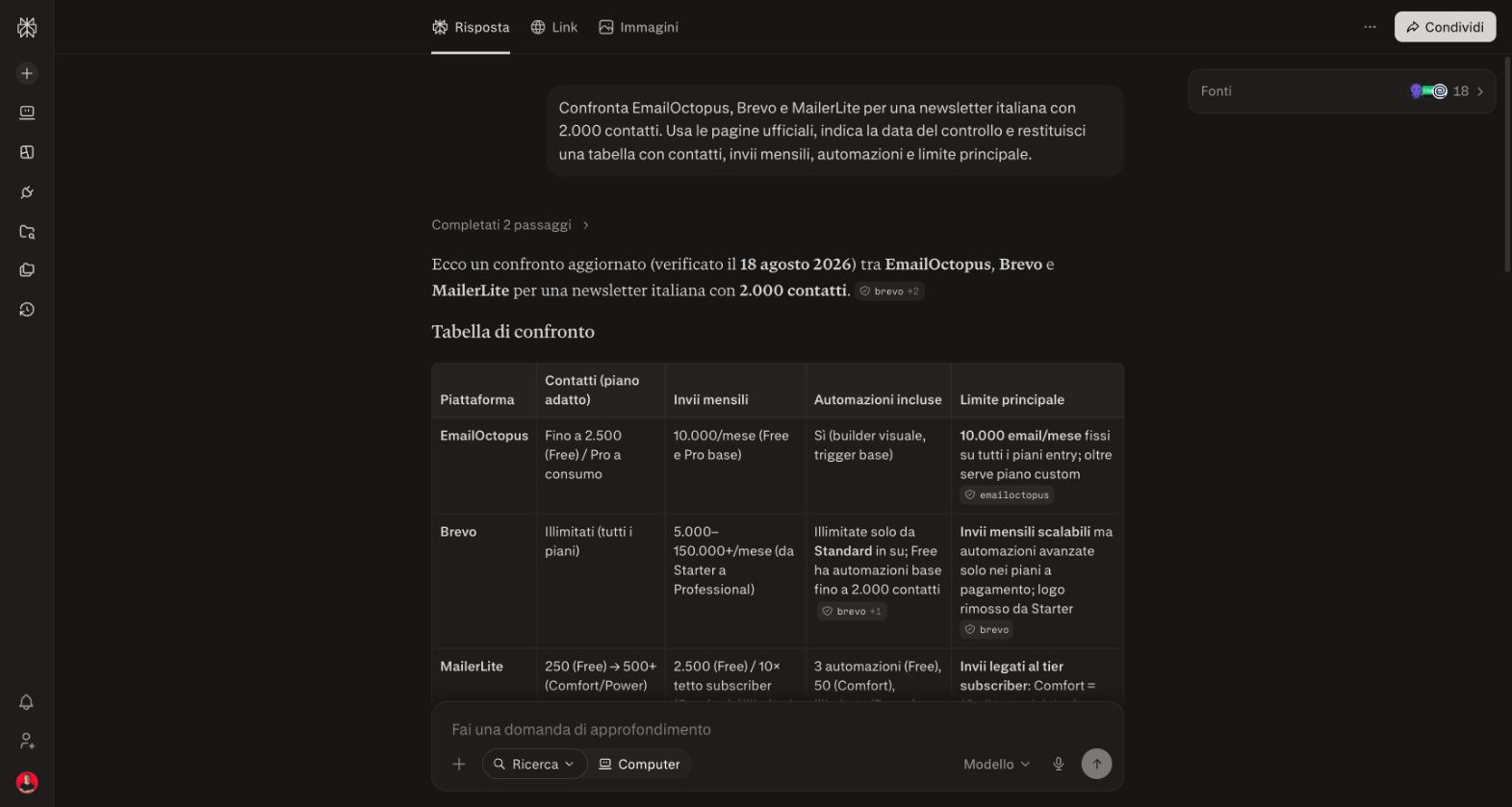Click the microphone dictation icon
Viewport: 1512px width, 807px height.
click(x=1059, y=764)
